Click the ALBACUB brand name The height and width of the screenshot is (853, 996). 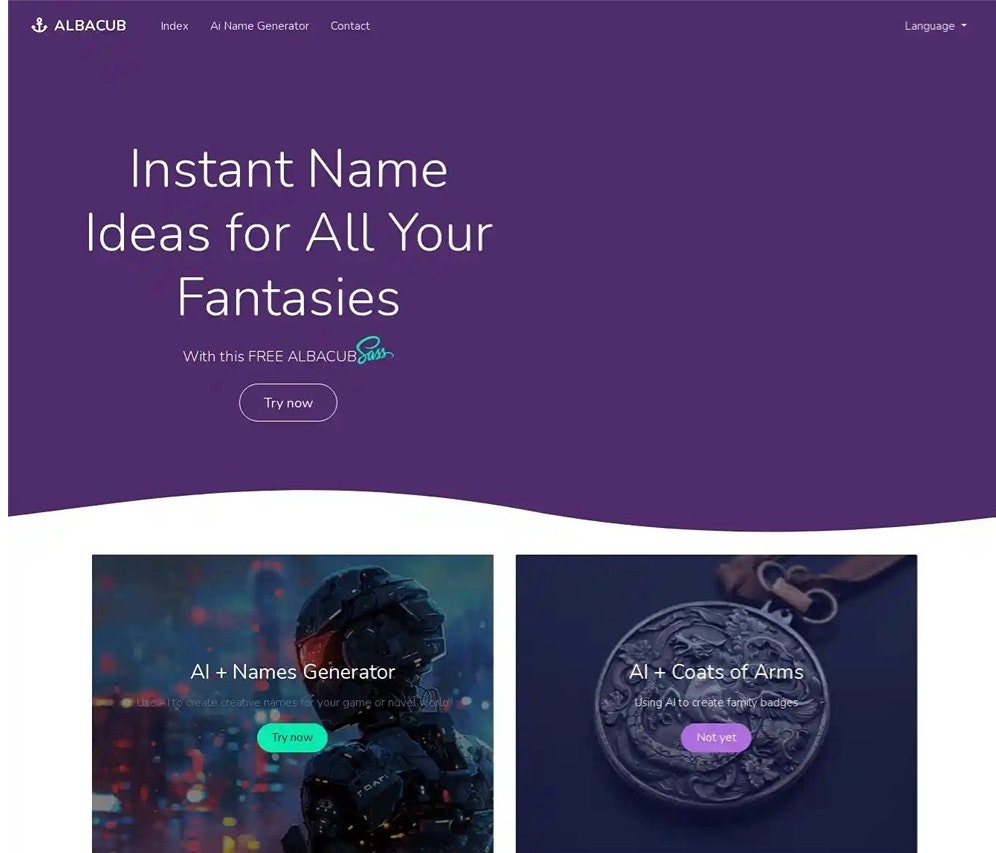pos(90,25)
